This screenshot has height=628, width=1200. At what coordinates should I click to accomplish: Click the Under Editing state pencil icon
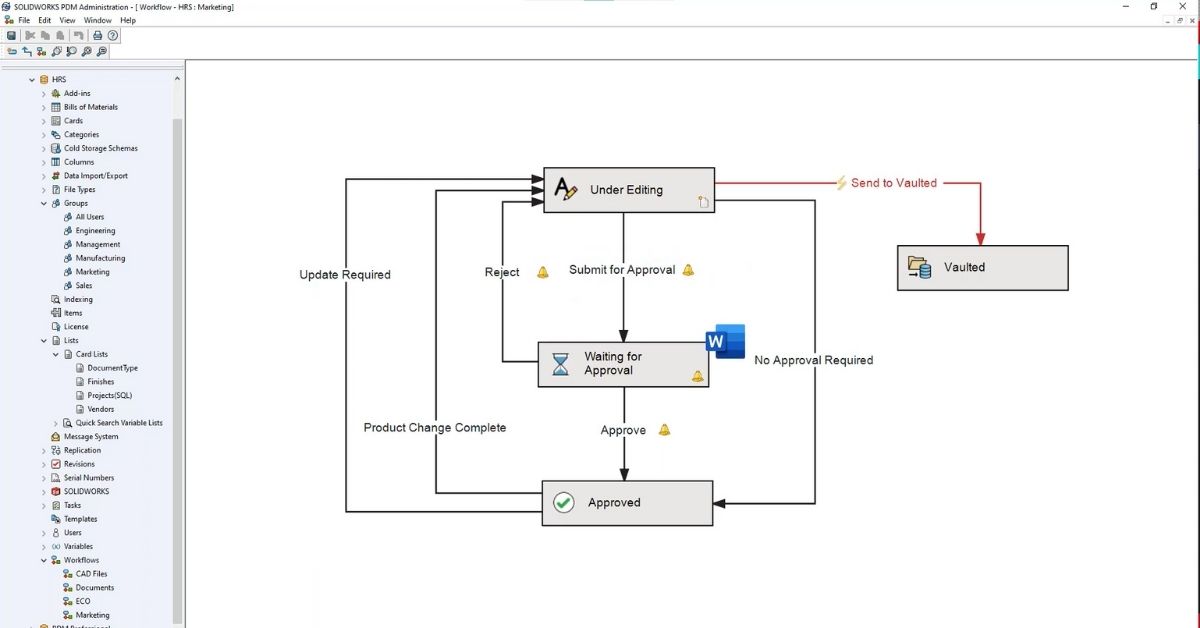click(x=566, y=189)
